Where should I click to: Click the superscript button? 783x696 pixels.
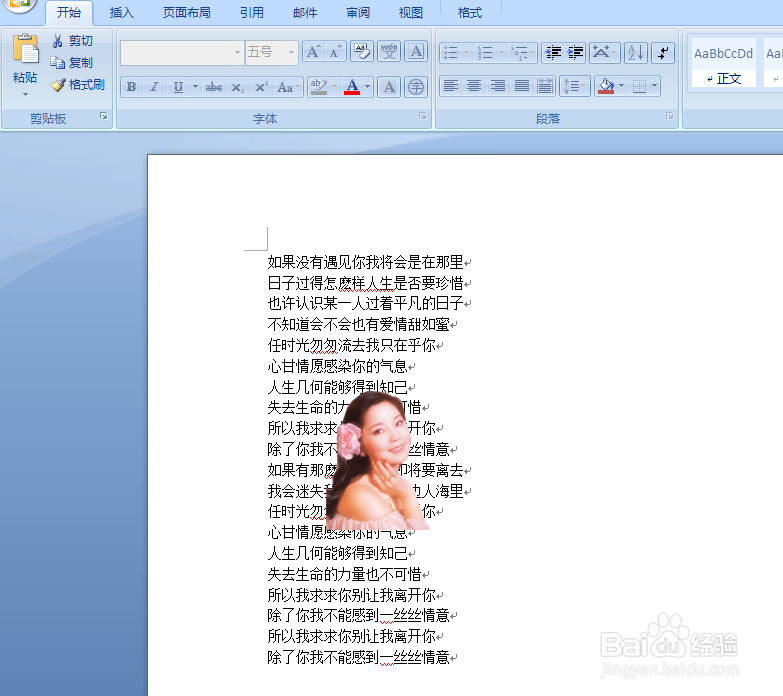[x=261, y=87]
